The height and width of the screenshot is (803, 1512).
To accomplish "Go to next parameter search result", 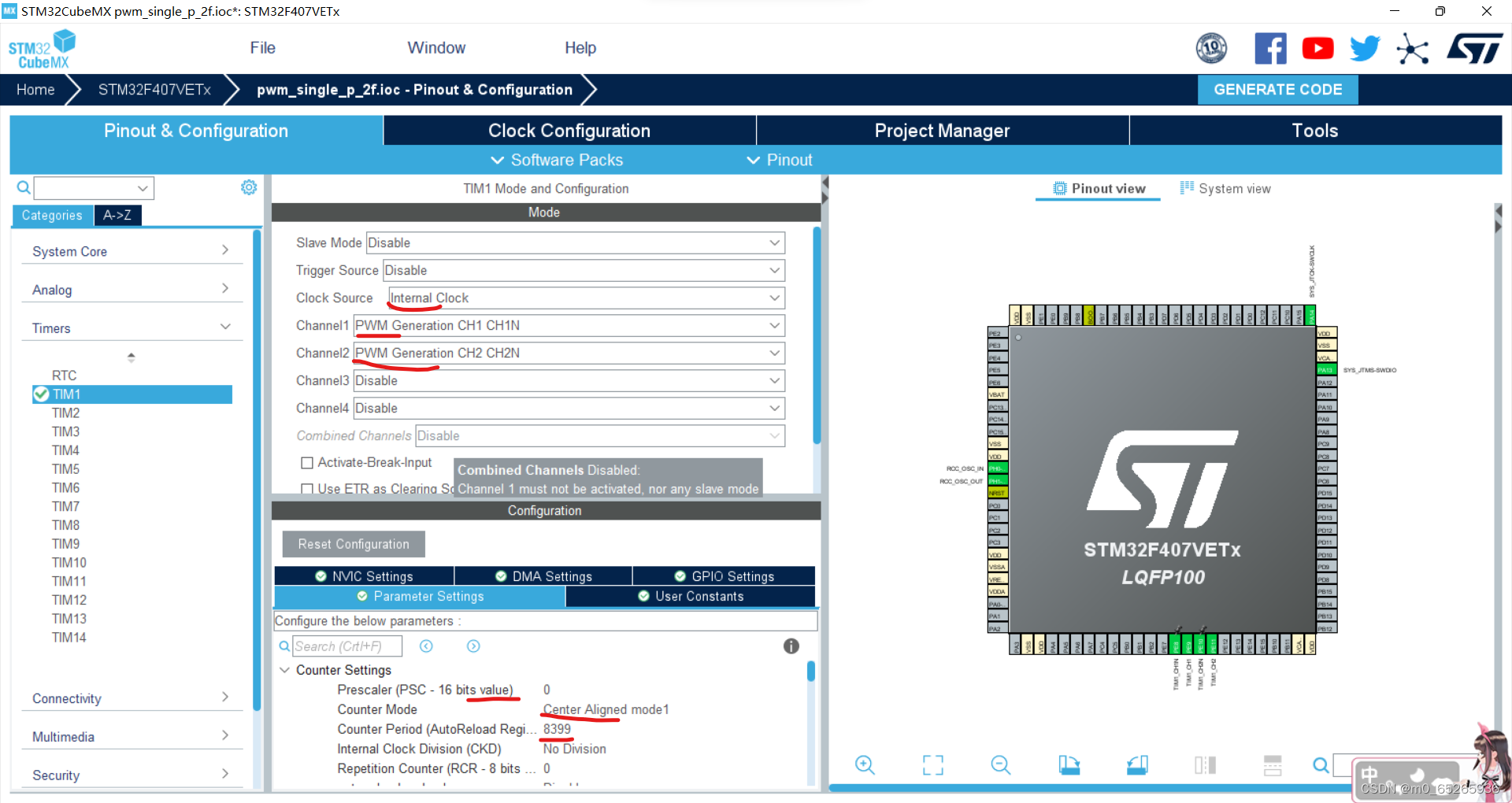I will tap(473, 646).
